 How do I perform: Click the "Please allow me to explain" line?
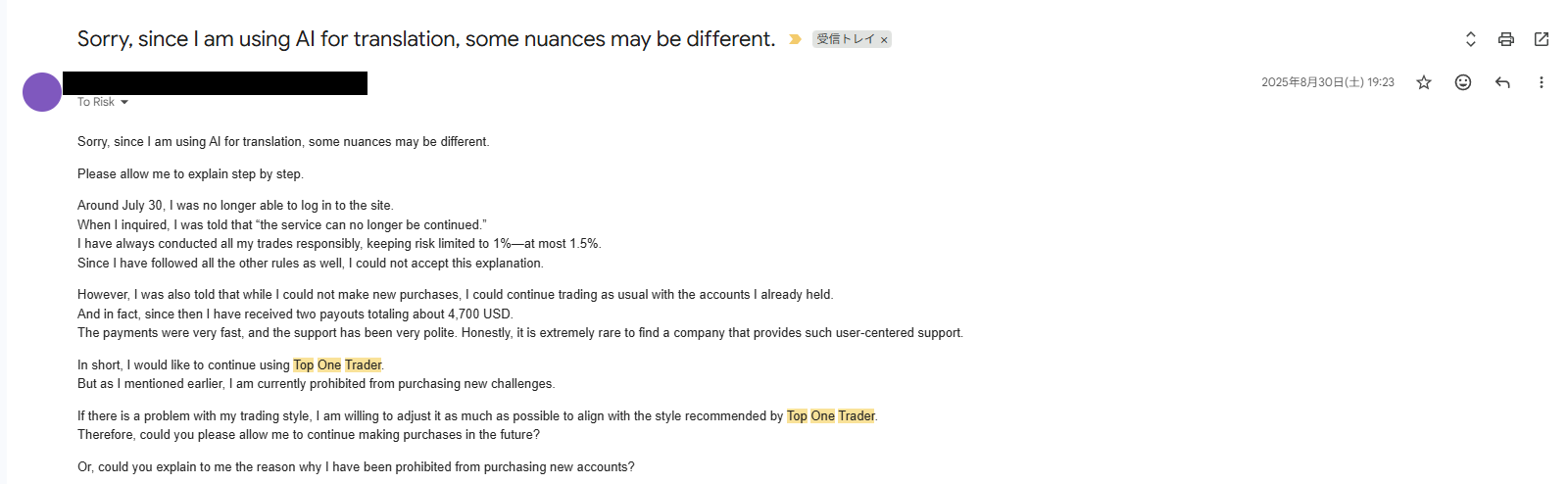(190, 173)
